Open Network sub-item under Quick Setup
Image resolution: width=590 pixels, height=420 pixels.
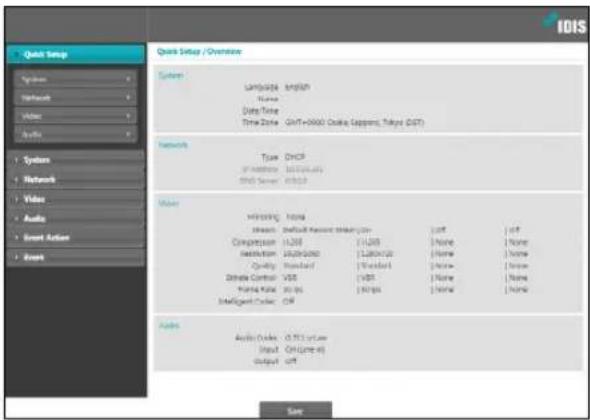(75, 98)
